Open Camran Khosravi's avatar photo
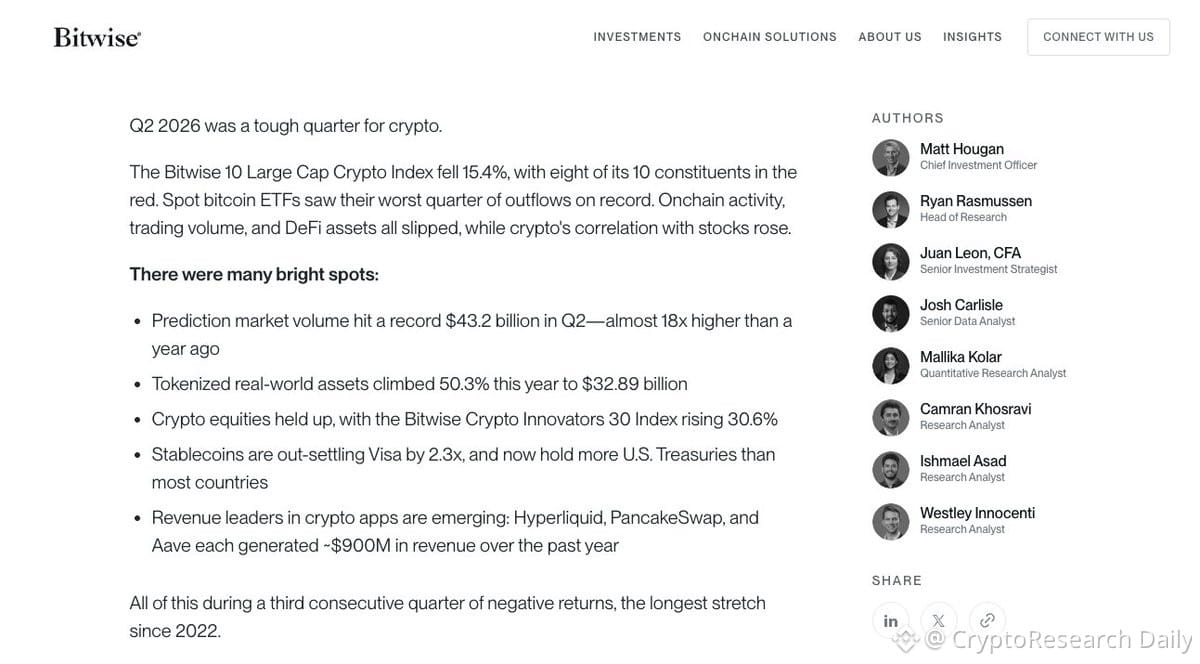1200x664 pixels. [890, 417]
